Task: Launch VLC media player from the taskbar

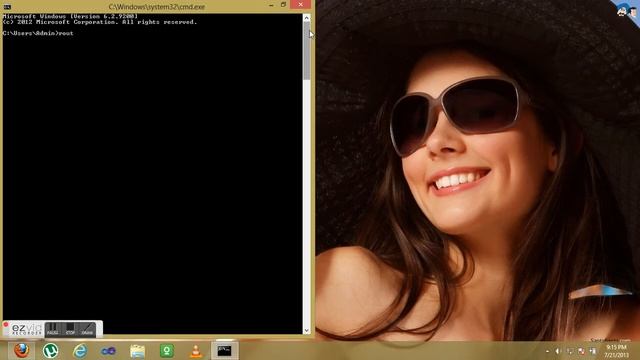Action: tap(196, 351)
